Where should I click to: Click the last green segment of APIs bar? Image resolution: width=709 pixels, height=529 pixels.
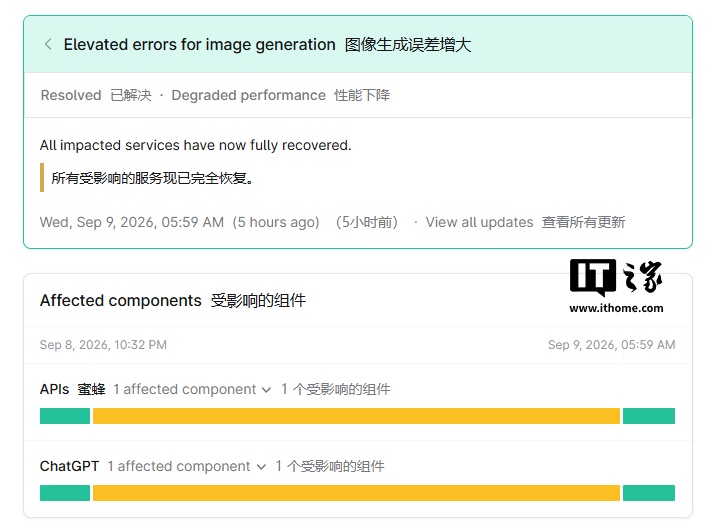(x=649, y=416)
